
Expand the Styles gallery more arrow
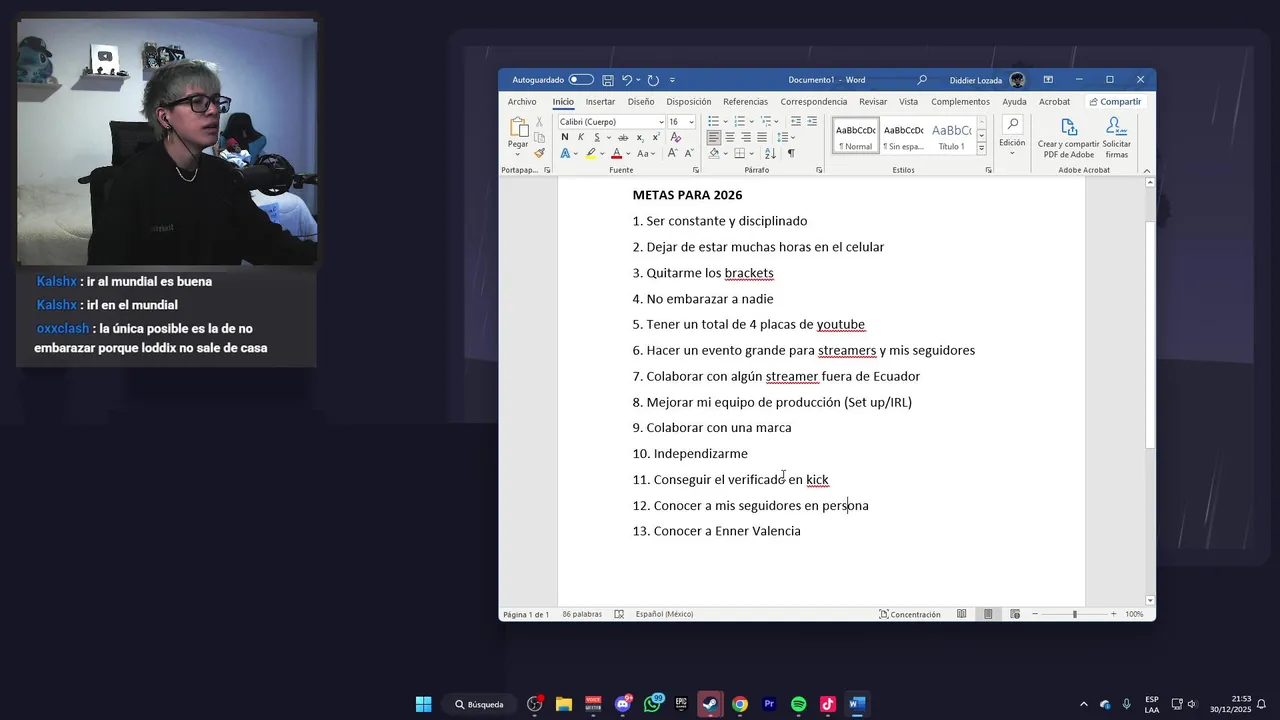point(981,148)
